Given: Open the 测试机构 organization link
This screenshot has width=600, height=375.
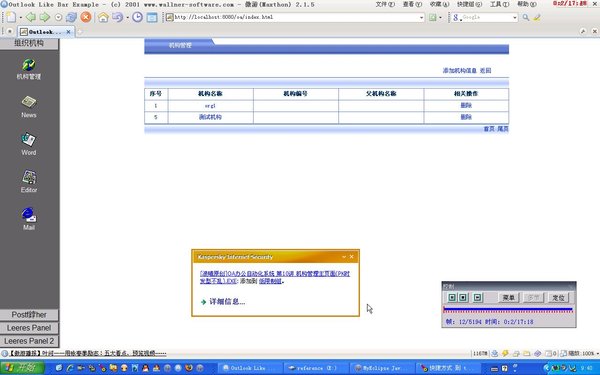Looking at the screenshot, I should [210, 117].
